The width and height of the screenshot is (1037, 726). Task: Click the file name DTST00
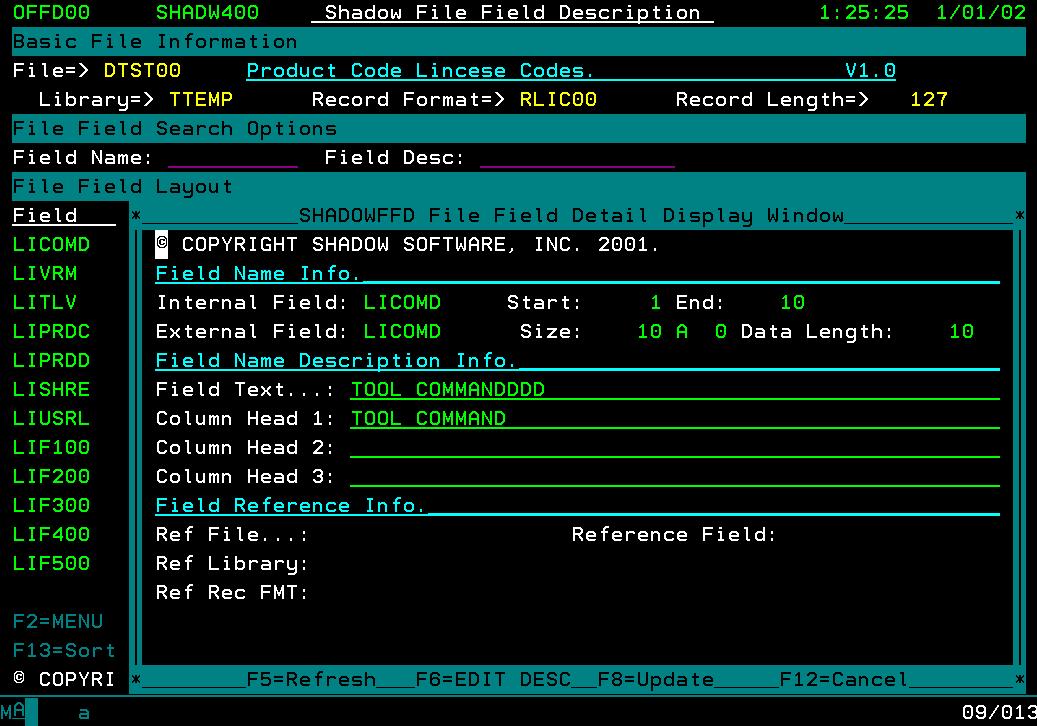tap(142, 71)
